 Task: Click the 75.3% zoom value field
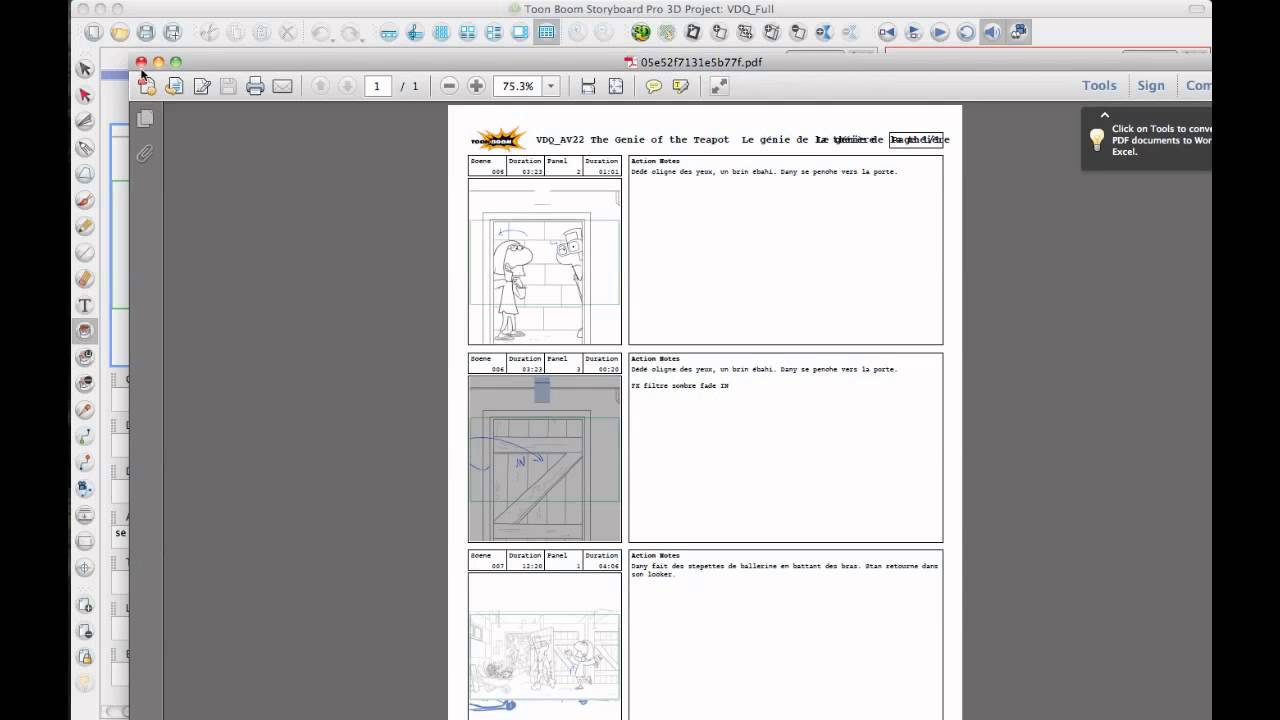click(517, 86)
